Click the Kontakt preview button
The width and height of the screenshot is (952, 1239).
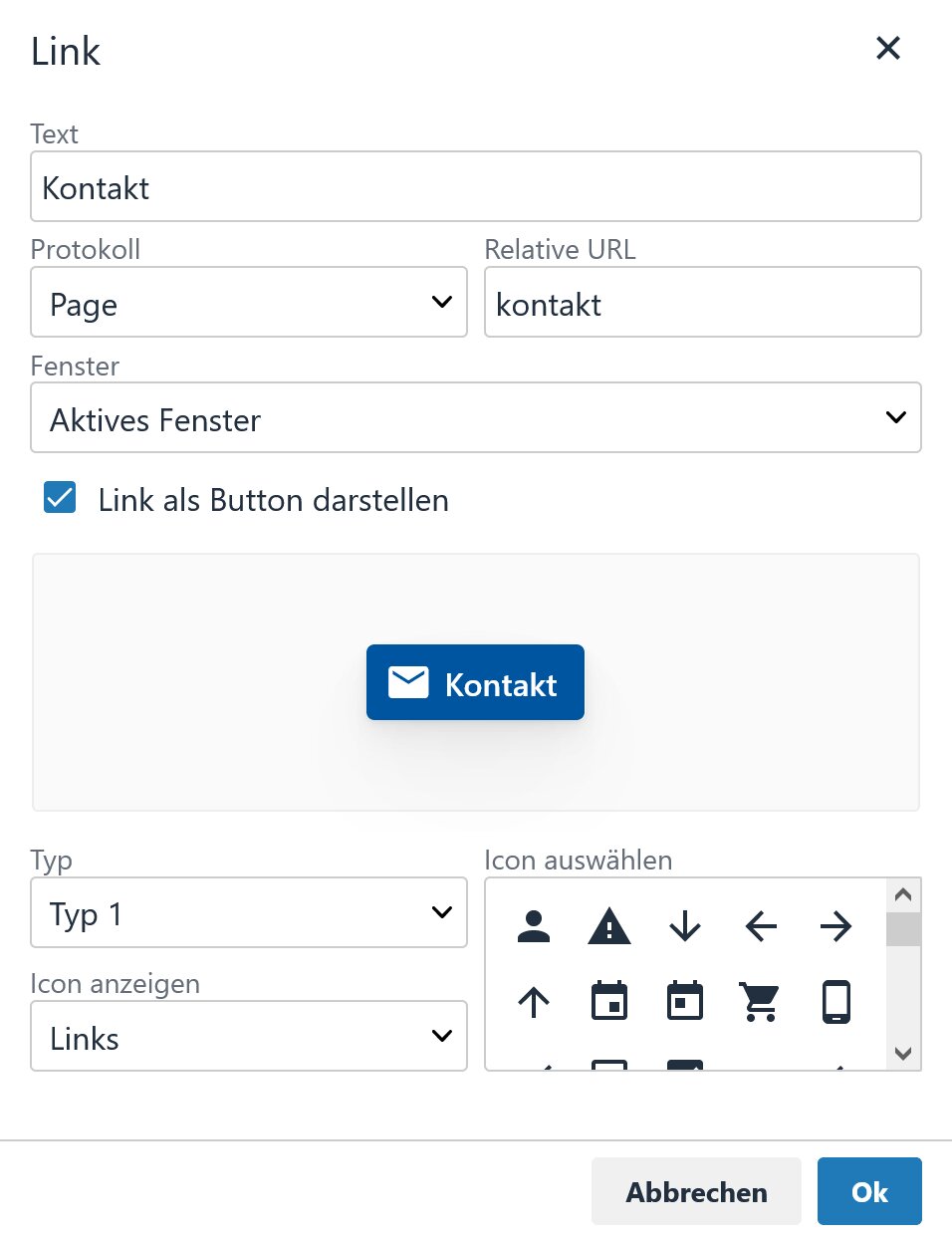475,683
